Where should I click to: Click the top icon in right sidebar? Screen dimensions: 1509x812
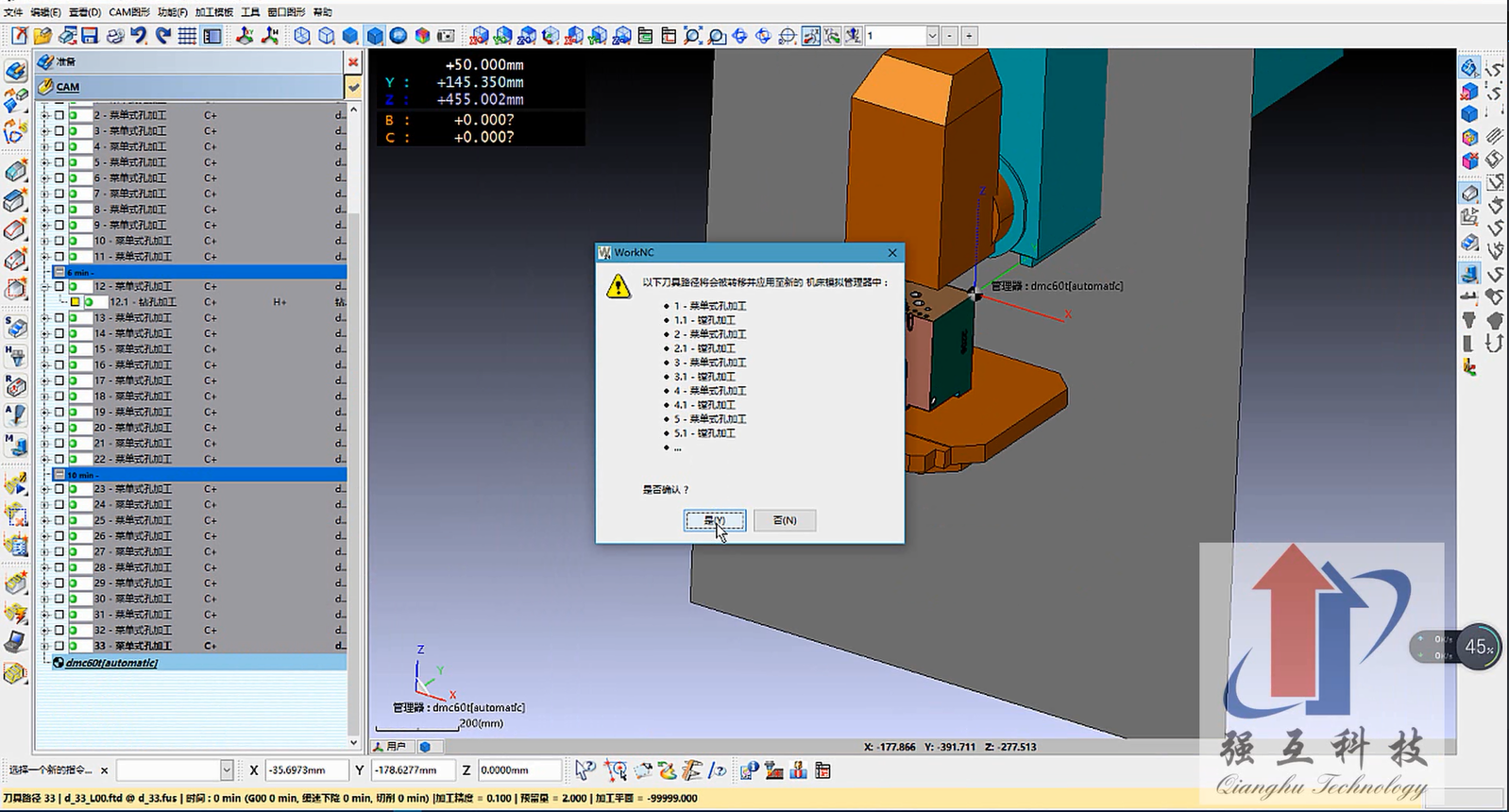[1468, 68]
